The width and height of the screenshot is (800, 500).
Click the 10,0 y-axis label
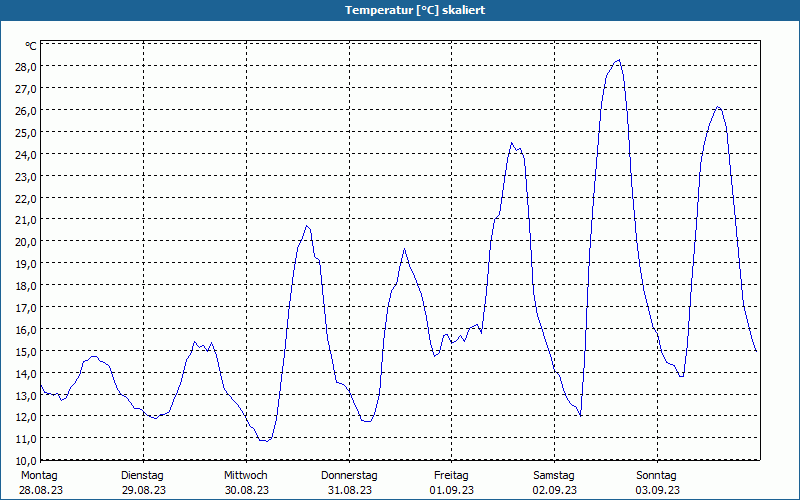point(27,461)
